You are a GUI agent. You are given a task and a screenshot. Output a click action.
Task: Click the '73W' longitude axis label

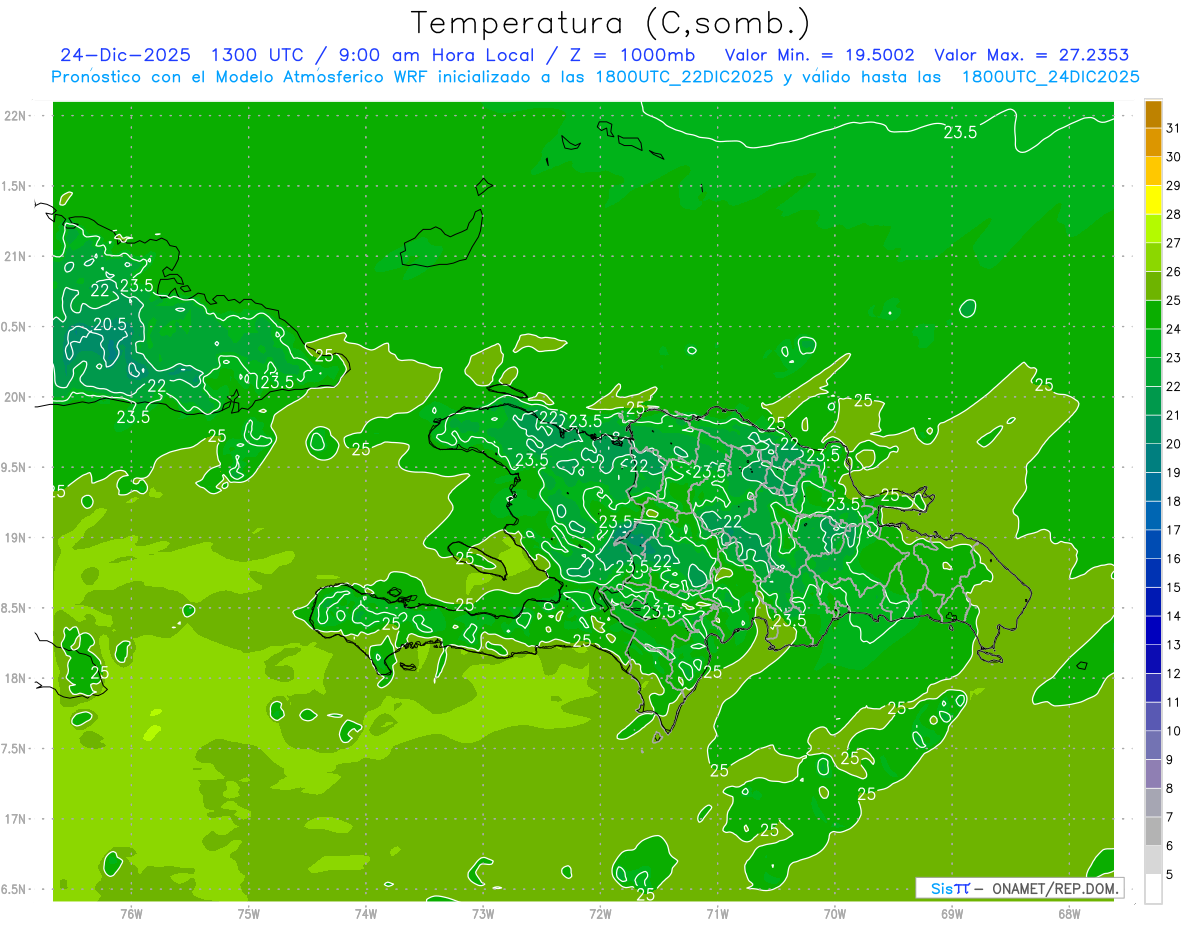click(483, 913)
